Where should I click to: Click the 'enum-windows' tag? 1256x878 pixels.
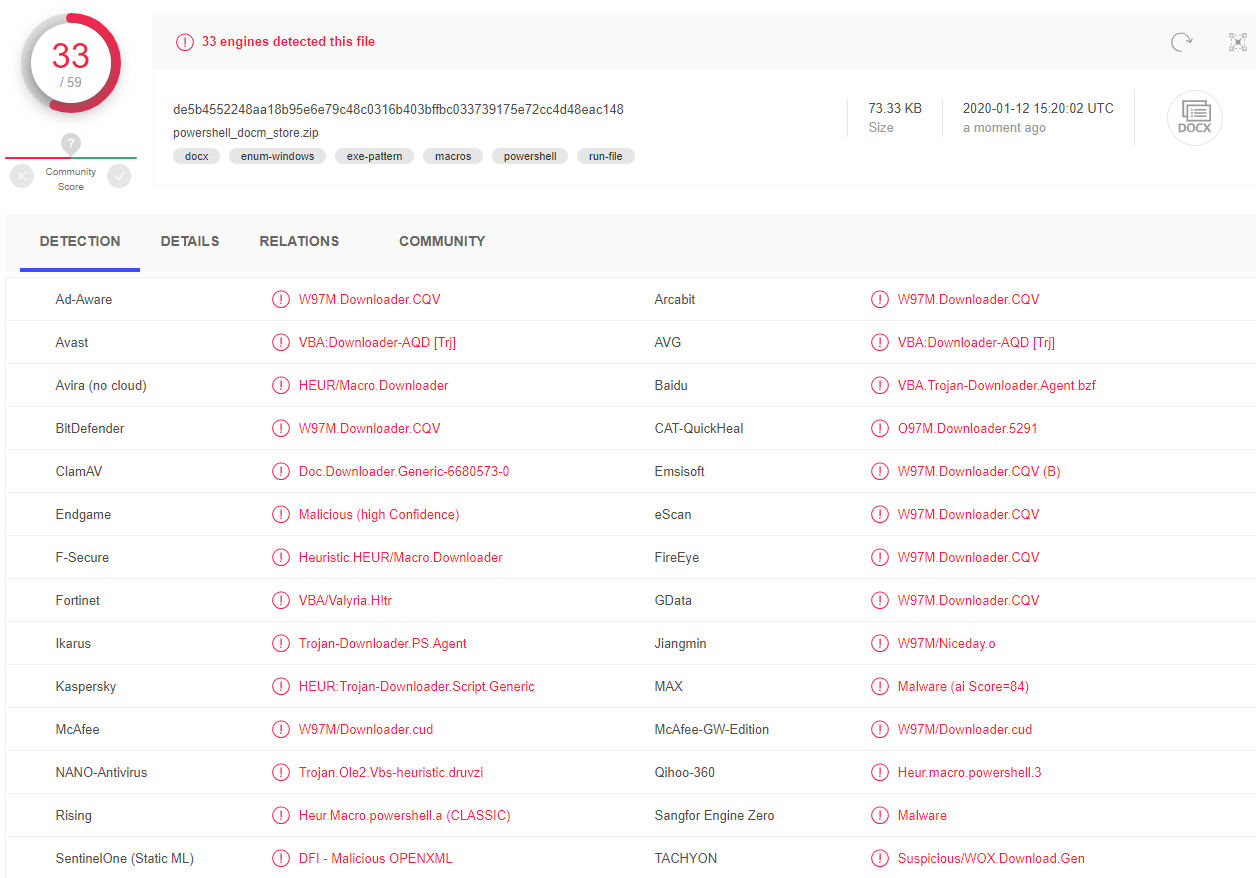277,156
